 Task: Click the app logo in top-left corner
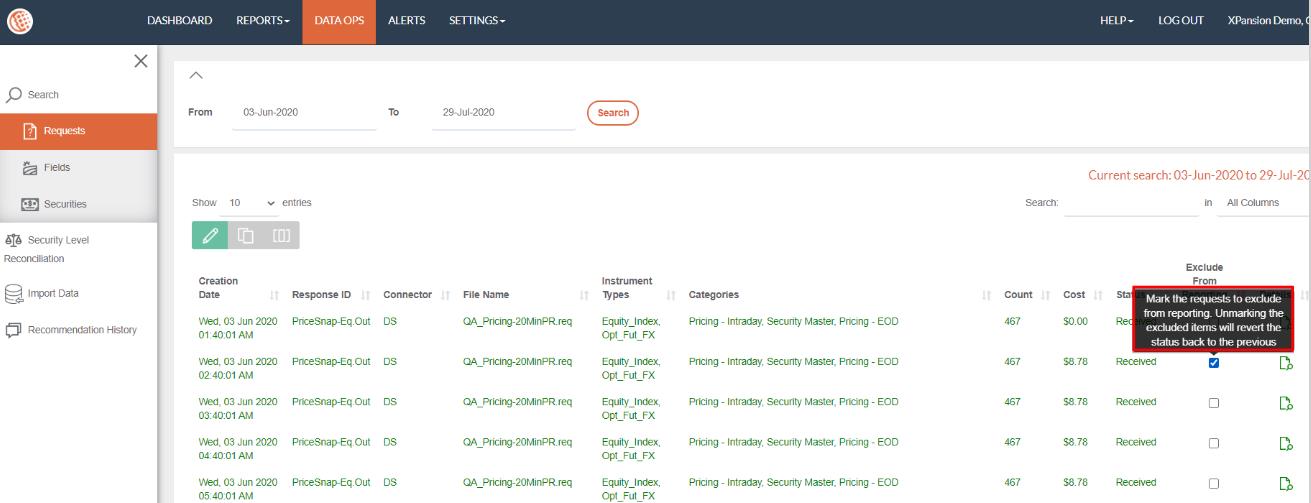pyautogui.click(x=18, y=21)
